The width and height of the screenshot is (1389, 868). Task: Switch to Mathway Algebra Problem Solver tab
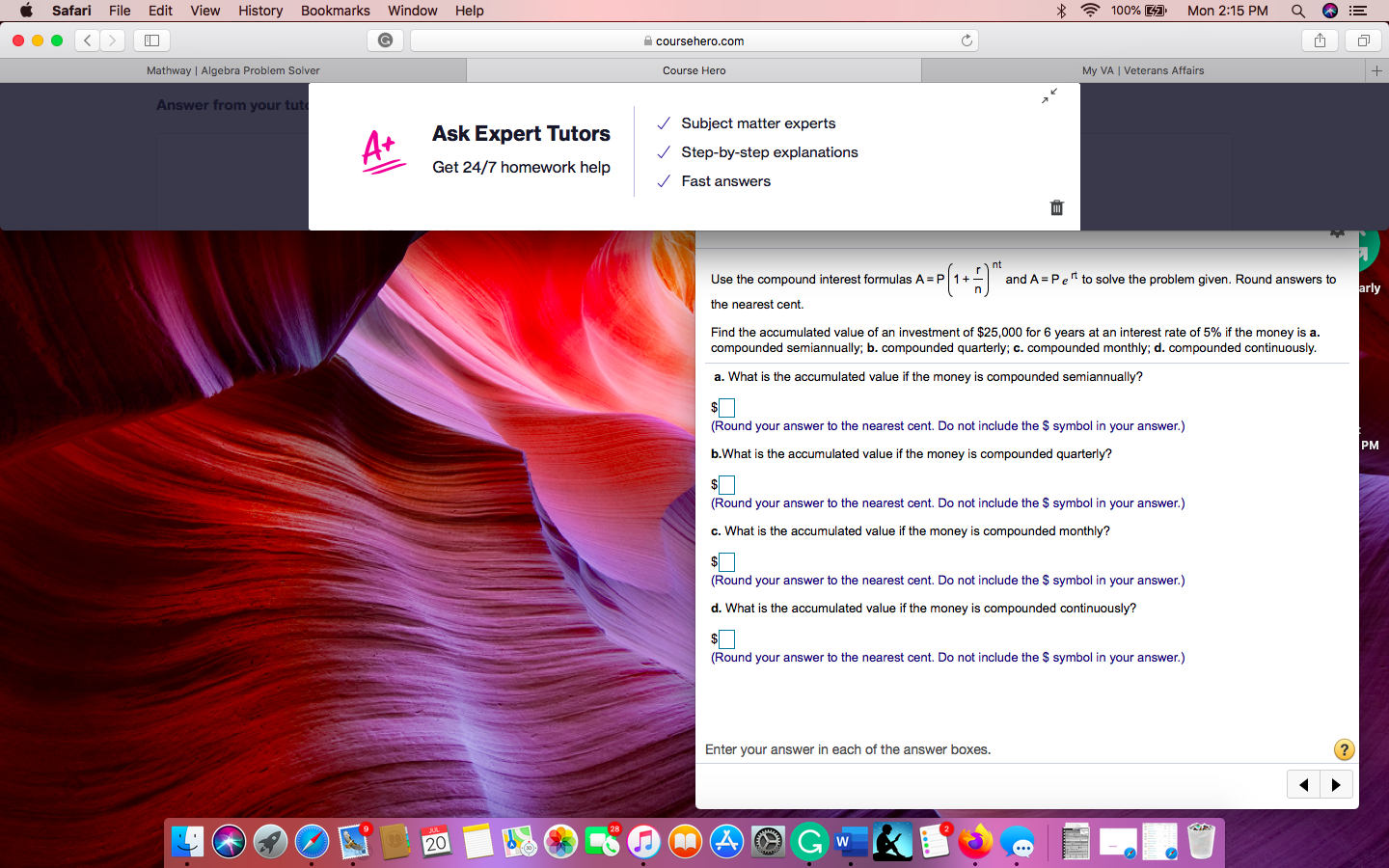(x=233, y=70)
